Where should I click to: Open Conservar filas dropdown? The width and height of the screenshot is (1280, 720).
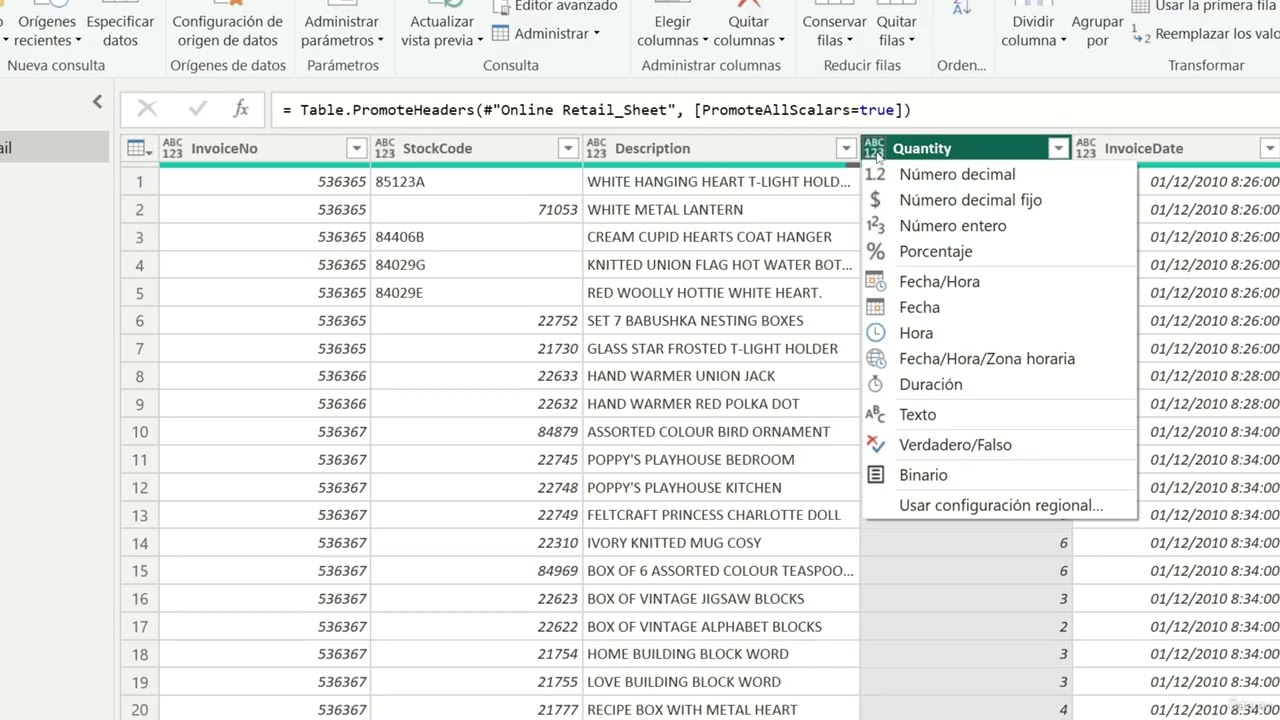835,30
